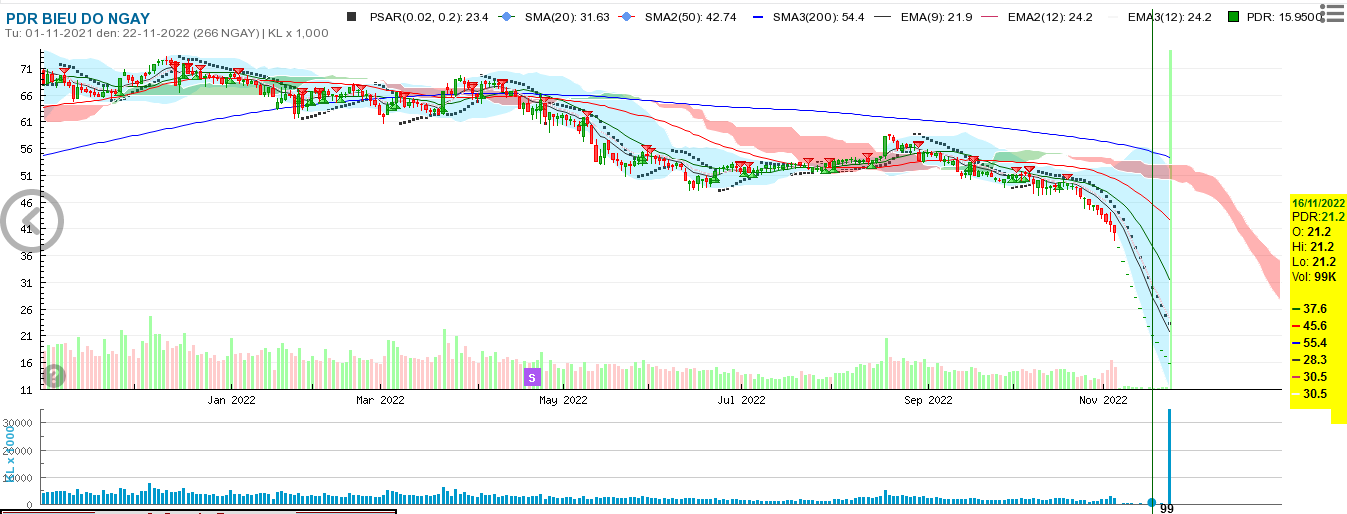1347x514 pixels.
Task: Click the 37.6 indicator value in the tooltip
Action: click(1314, 309)
